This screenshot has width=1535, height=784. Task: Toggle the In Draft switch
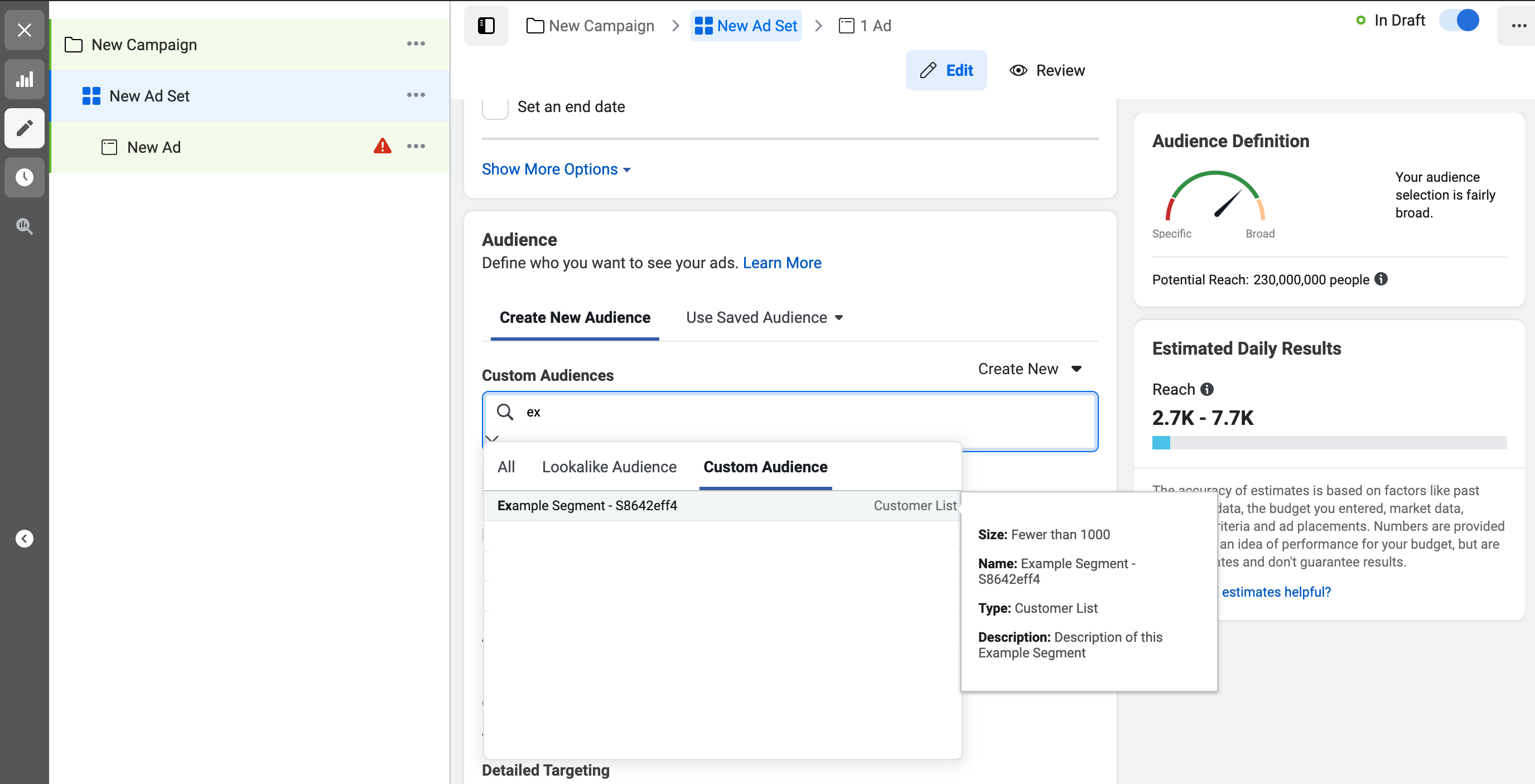tap(1458, 20)
